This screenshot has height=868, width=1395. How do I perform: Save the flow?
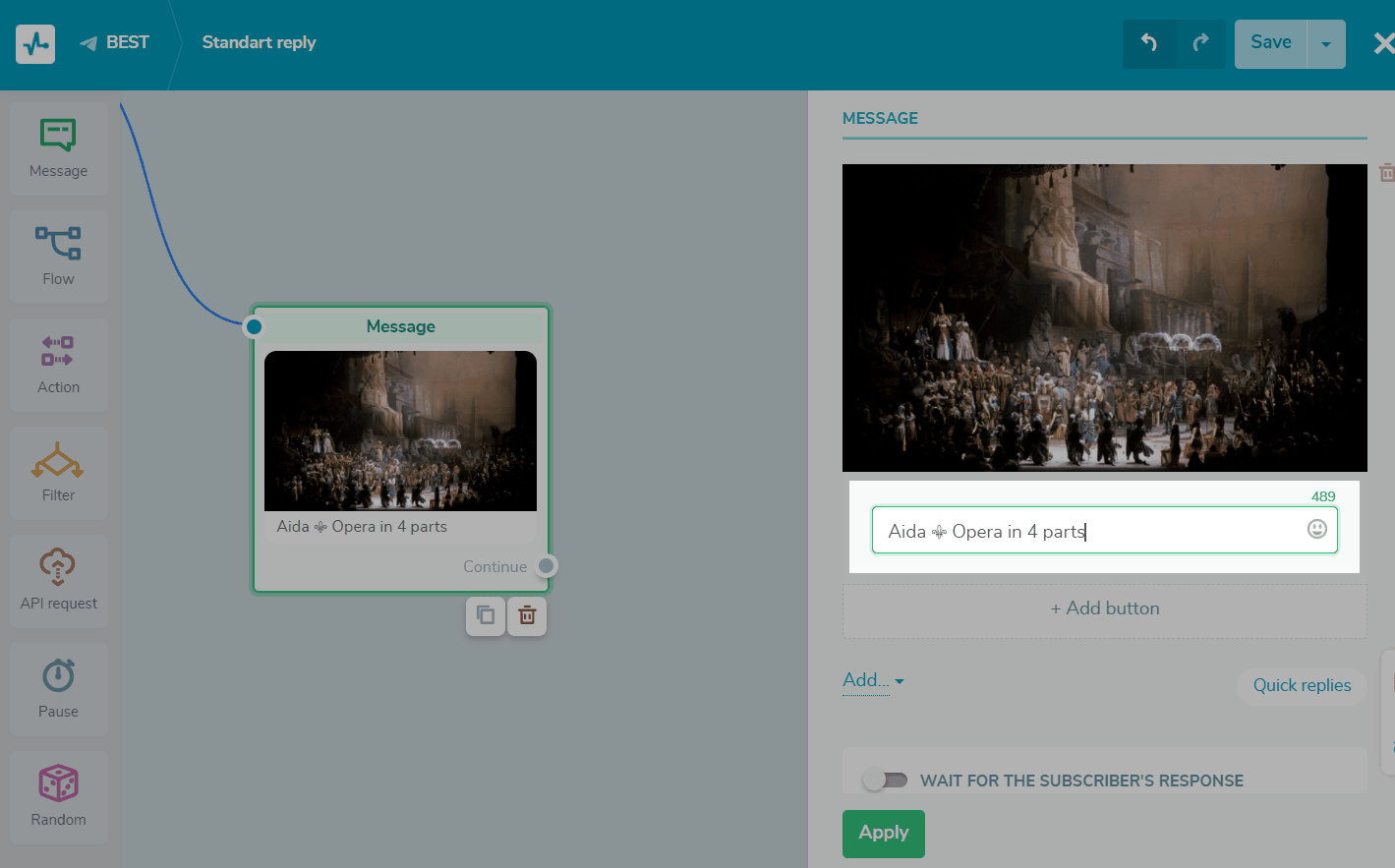[1270, 43]
